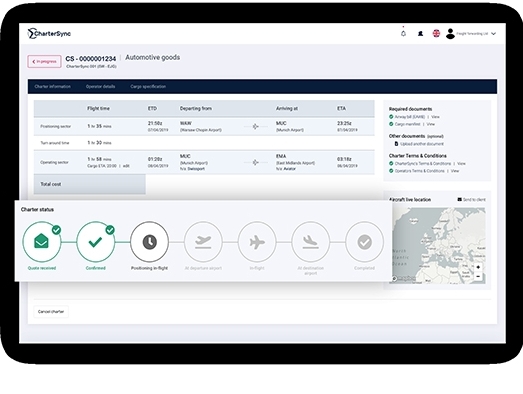Image resolution: width=523 pixels, height=394 pixels.
Task: Click the Positioning in-flight clock icon
Action: pos(149,242)
